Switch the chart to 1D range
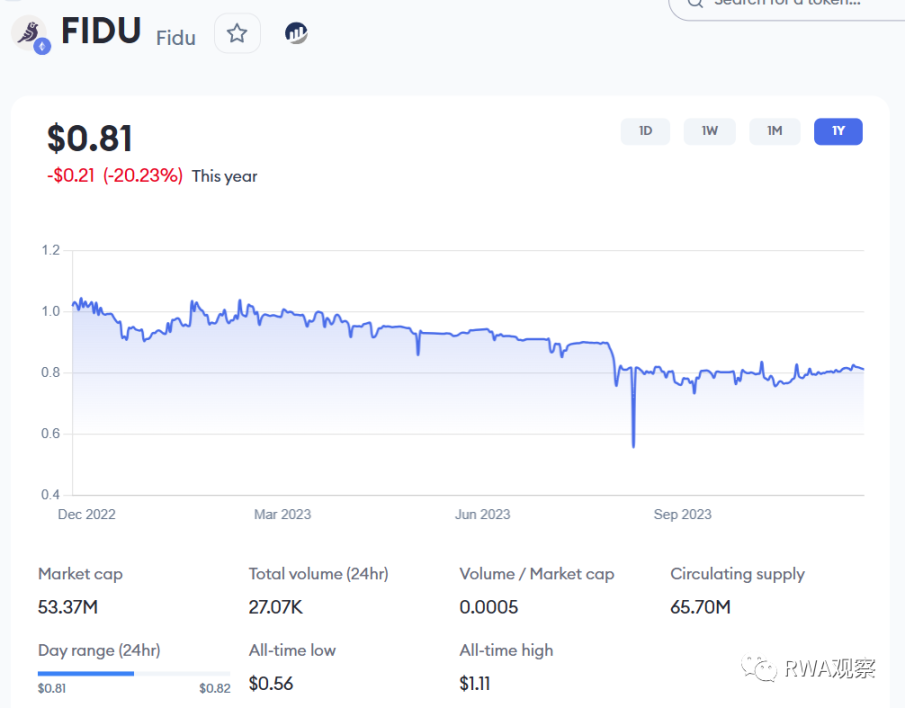 [x=645, y=131]
